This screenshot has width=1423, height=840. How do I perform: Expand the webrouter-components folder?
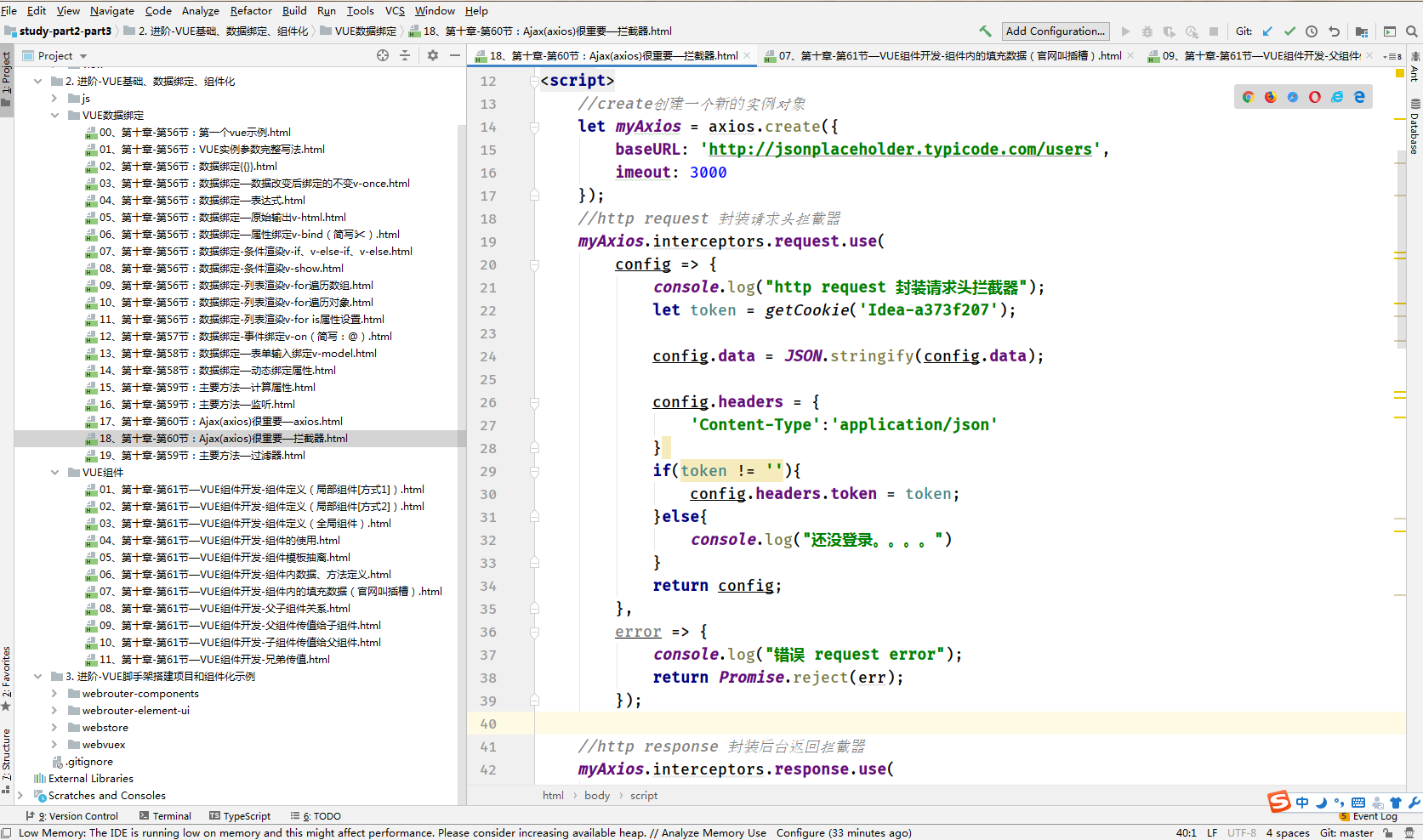[54, 694]
